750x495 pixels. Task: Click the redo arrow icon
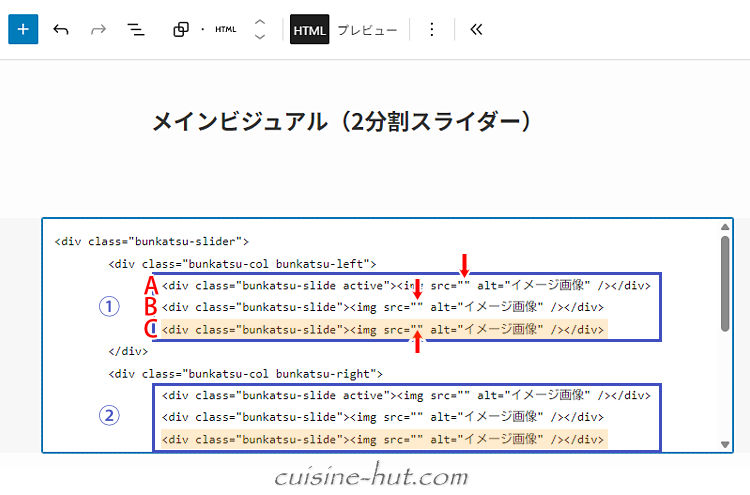(98, 30)
